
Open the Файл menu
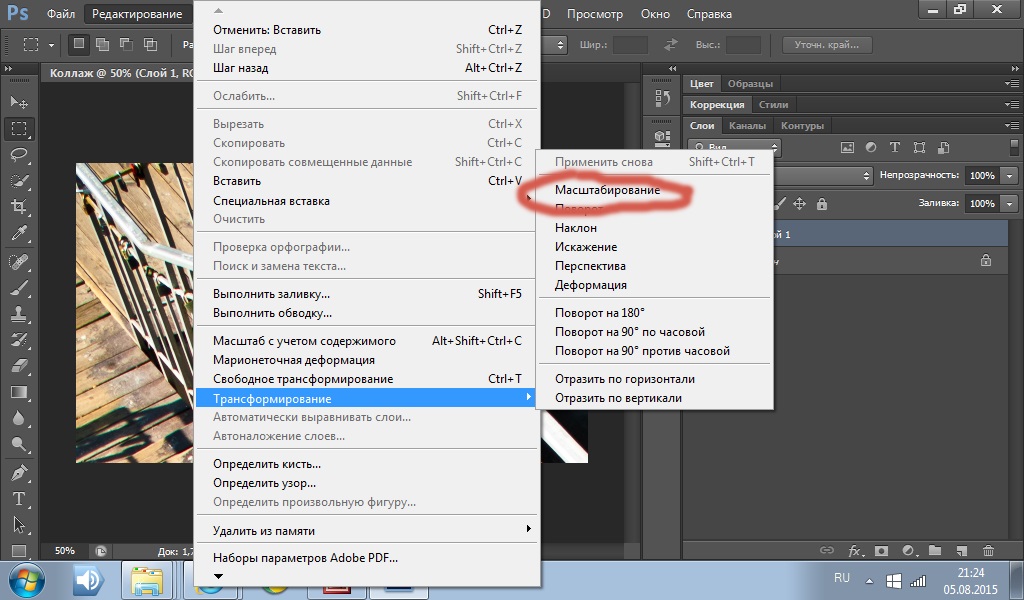[x=61, y=14]
